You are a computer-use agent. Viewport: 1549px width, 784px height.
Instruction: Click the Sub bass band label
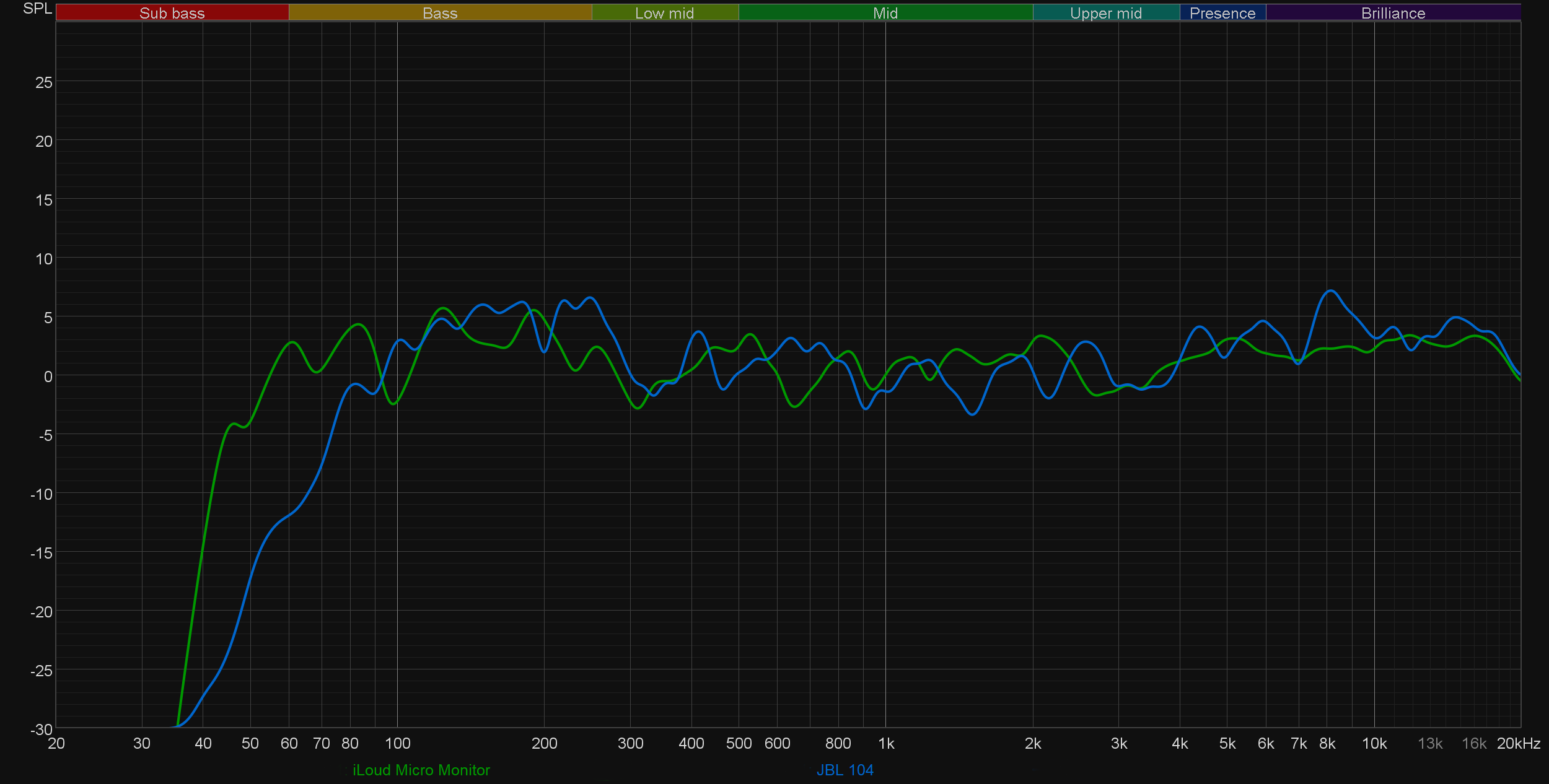click(x=172, y=13)
